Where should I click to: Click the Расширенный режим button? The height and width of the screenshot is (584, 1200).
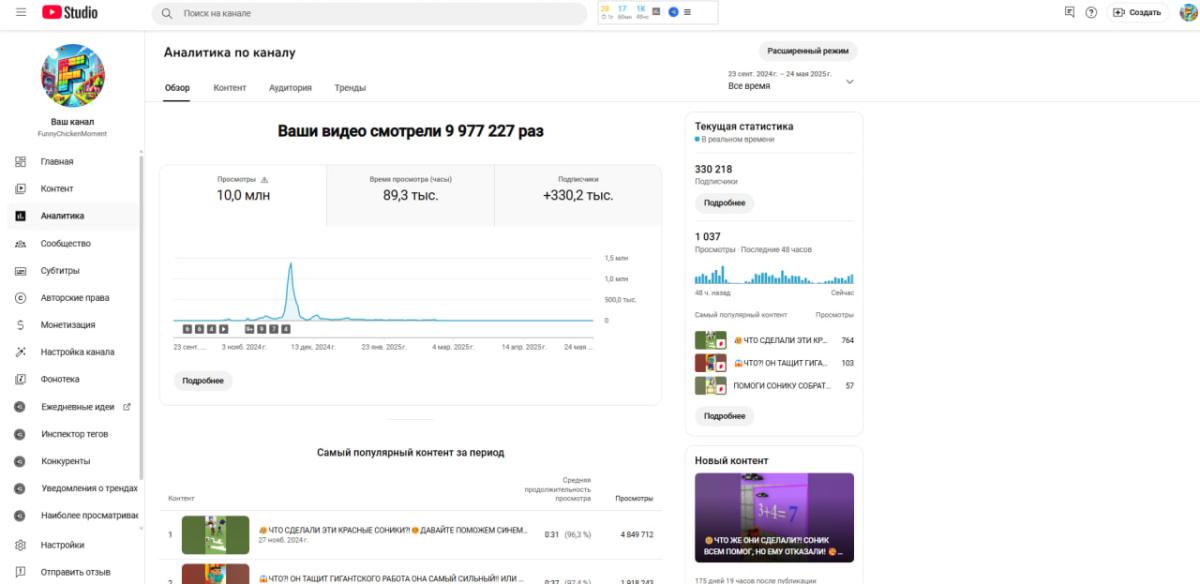(808, 50)
